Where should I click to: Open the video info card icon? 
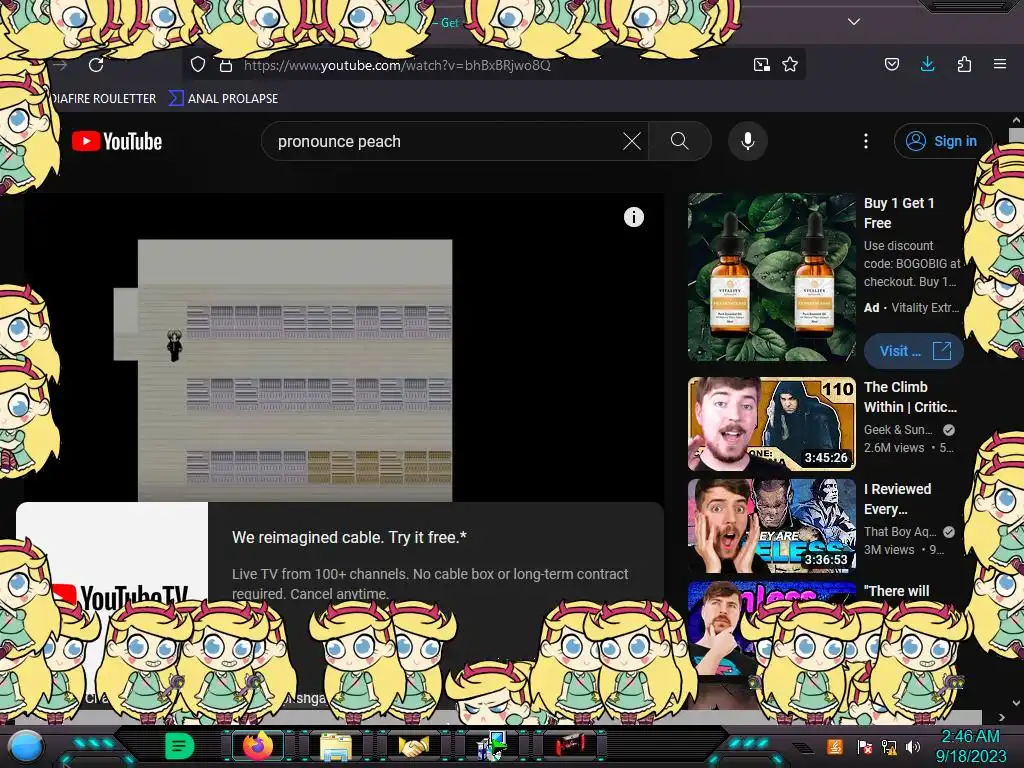[633, 217]
